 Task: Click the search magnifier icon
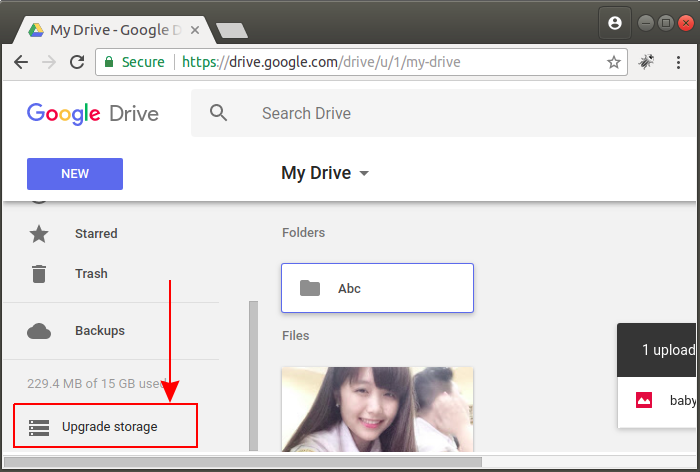pos(218,113)
